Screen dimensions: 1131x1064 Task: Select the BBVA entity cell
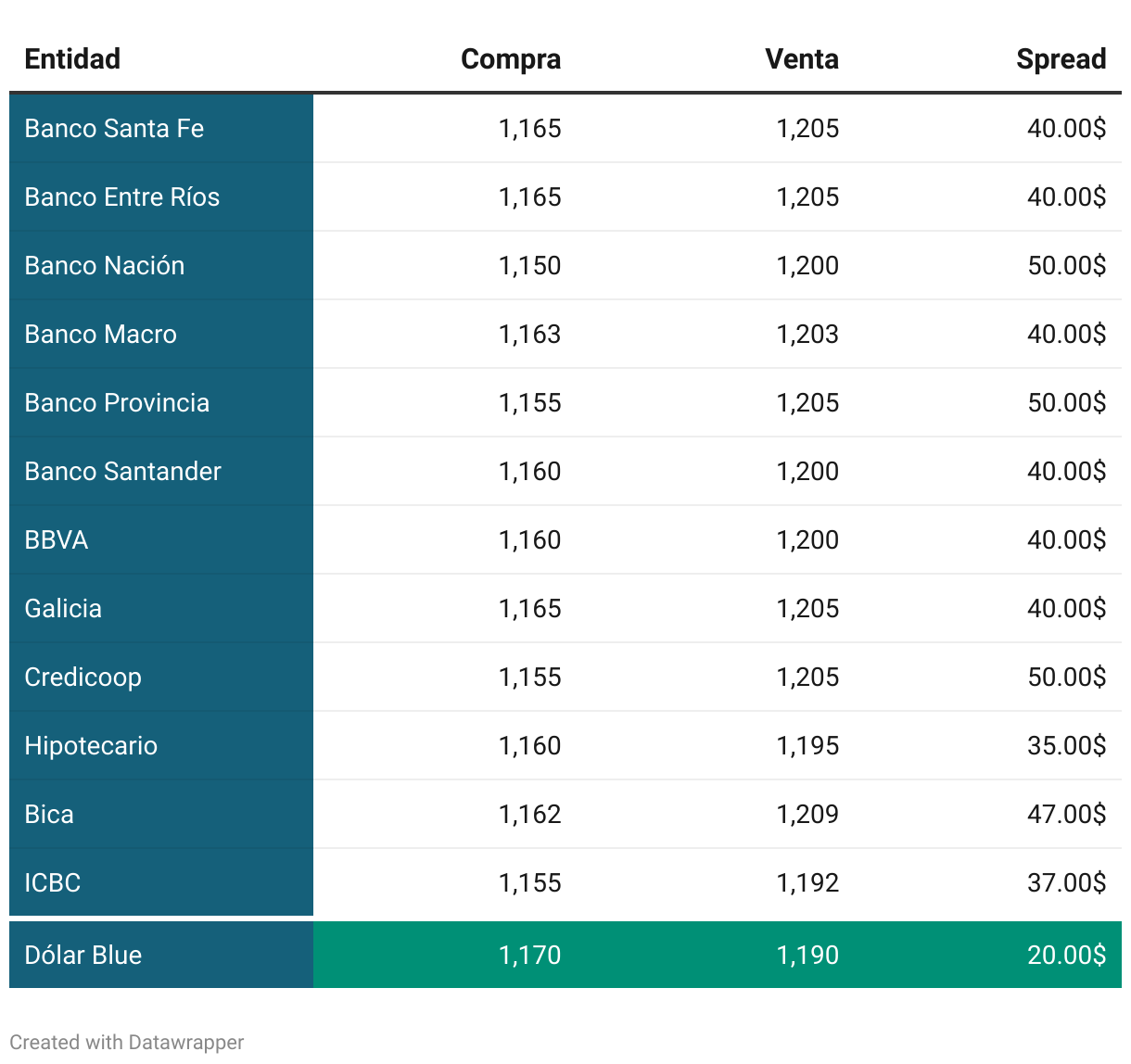pos(57,540)
